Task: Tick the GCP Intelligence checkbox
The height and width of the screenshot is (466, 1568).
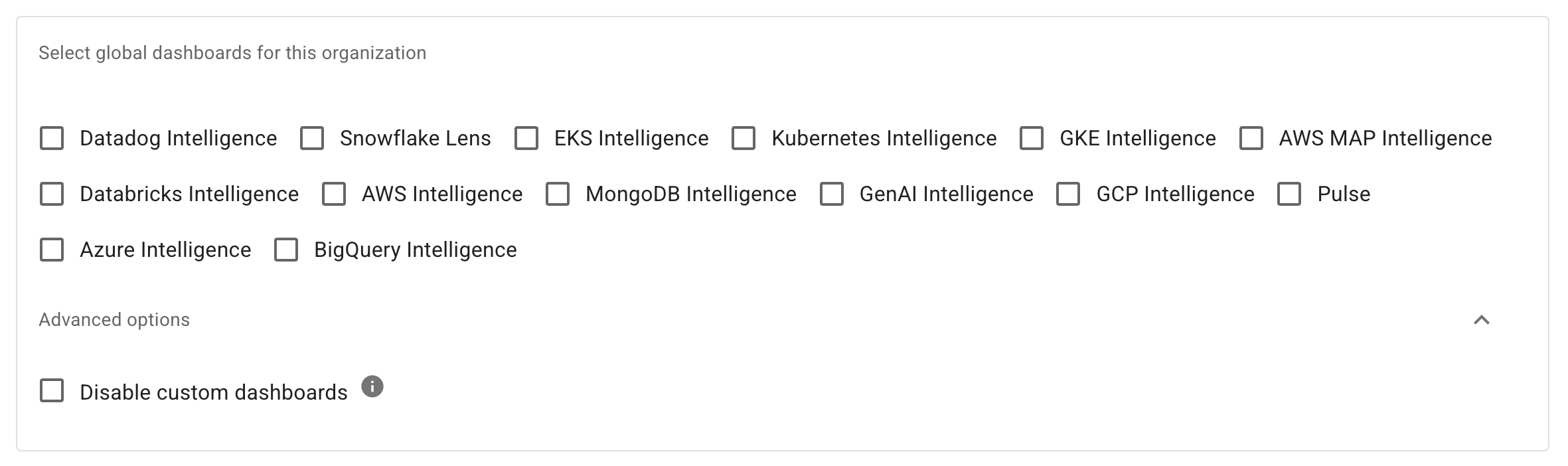Action: [x=1068, y=194]
